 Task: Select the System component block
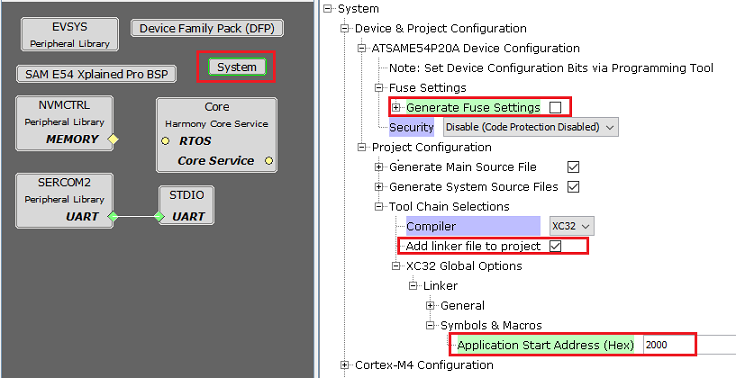[x=237, y=67]
